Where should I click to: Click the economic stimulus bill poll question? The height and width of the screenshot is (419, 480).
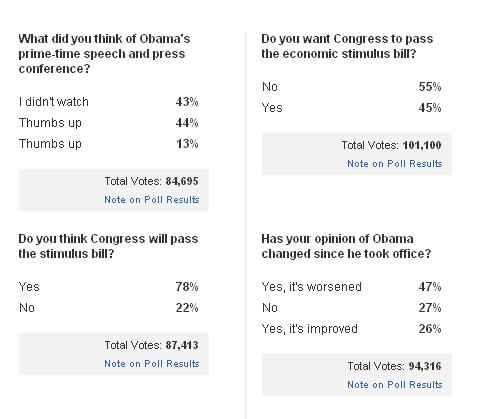tap(347, 46)
